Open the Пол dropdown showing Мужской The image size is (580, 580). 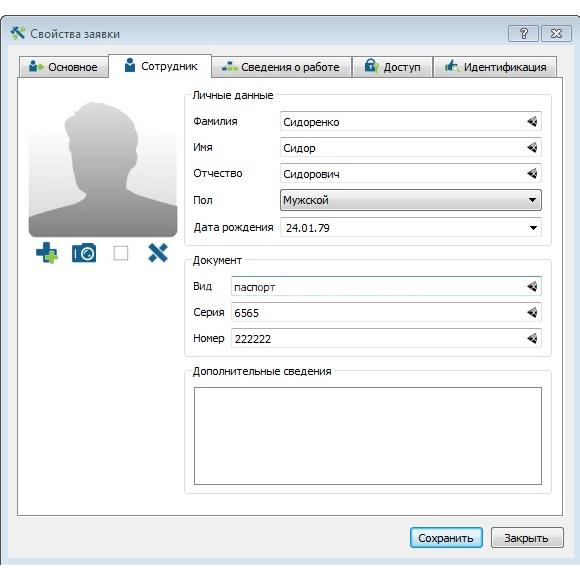coord(411,200)
